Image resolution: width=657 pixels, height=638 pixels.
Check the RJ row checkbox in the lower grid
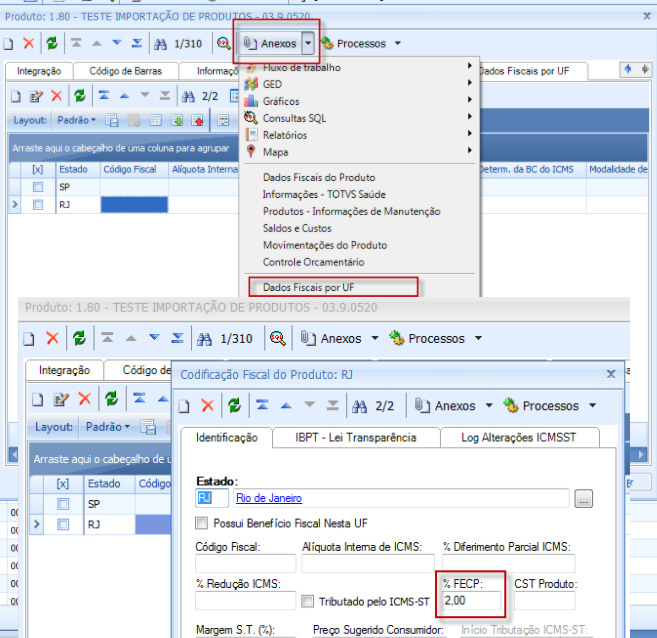63,524
